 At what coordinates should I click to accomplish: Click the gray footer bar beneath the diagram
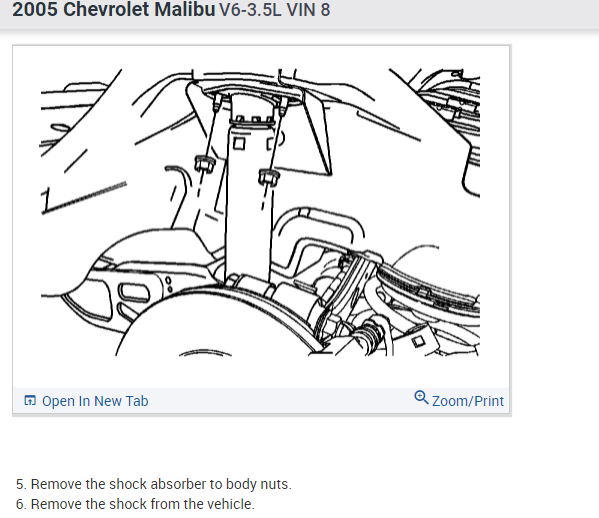click(x=261, y=401)
